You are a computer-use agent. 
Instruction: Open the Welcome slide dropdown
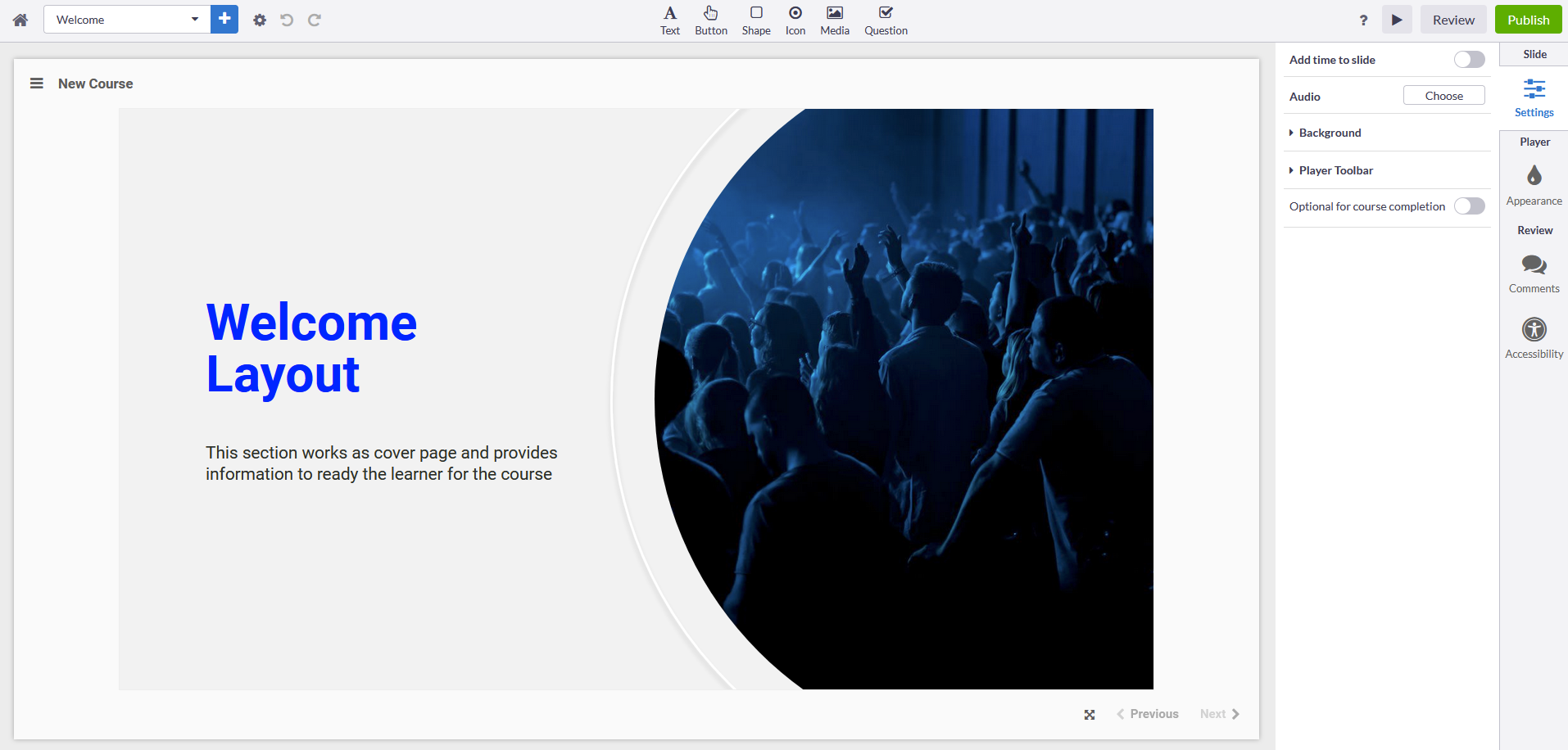127,20
